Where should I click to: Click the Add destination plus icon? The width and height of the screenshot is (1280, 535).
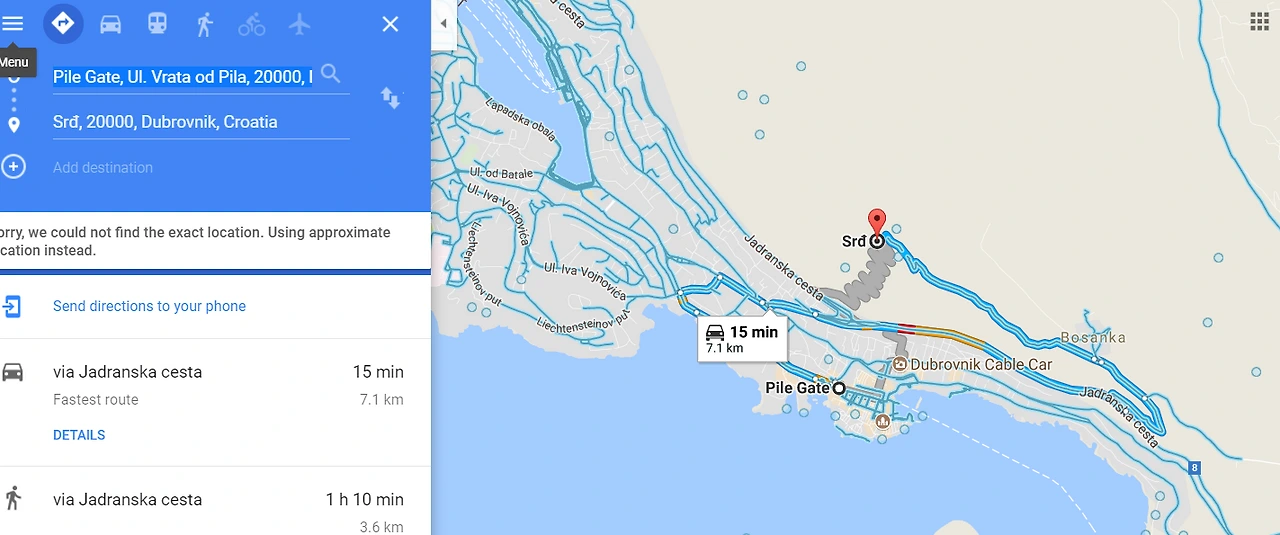point(13,166)
